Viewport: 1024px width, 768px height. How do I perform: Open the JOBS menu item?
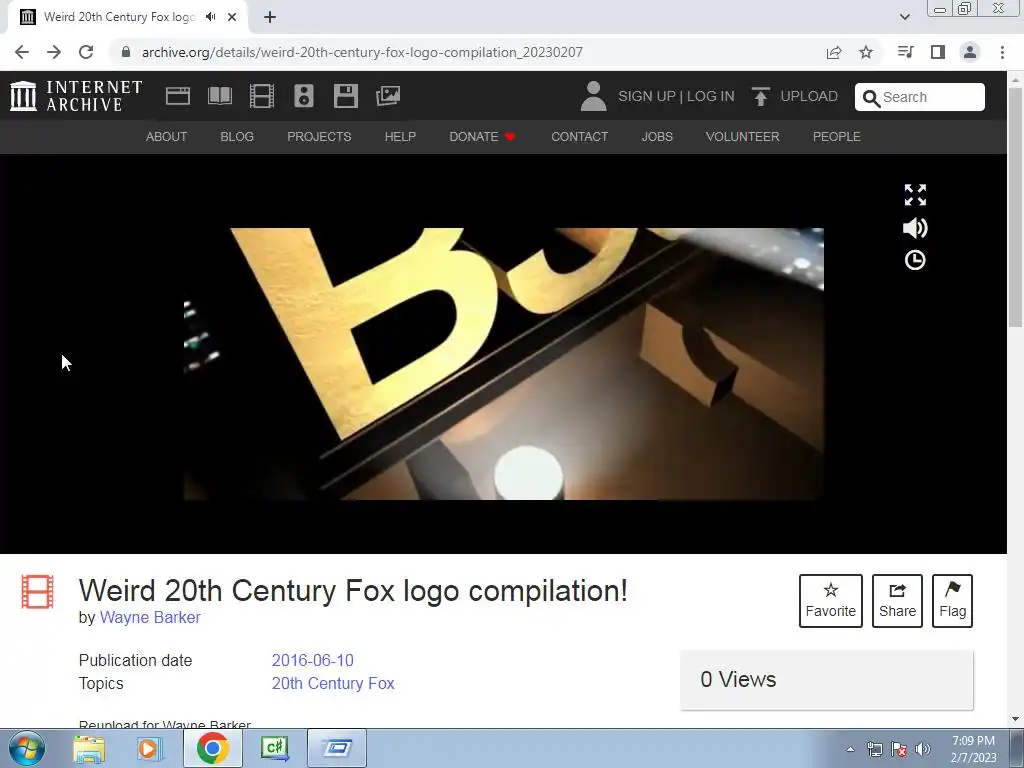click(657, 136)
